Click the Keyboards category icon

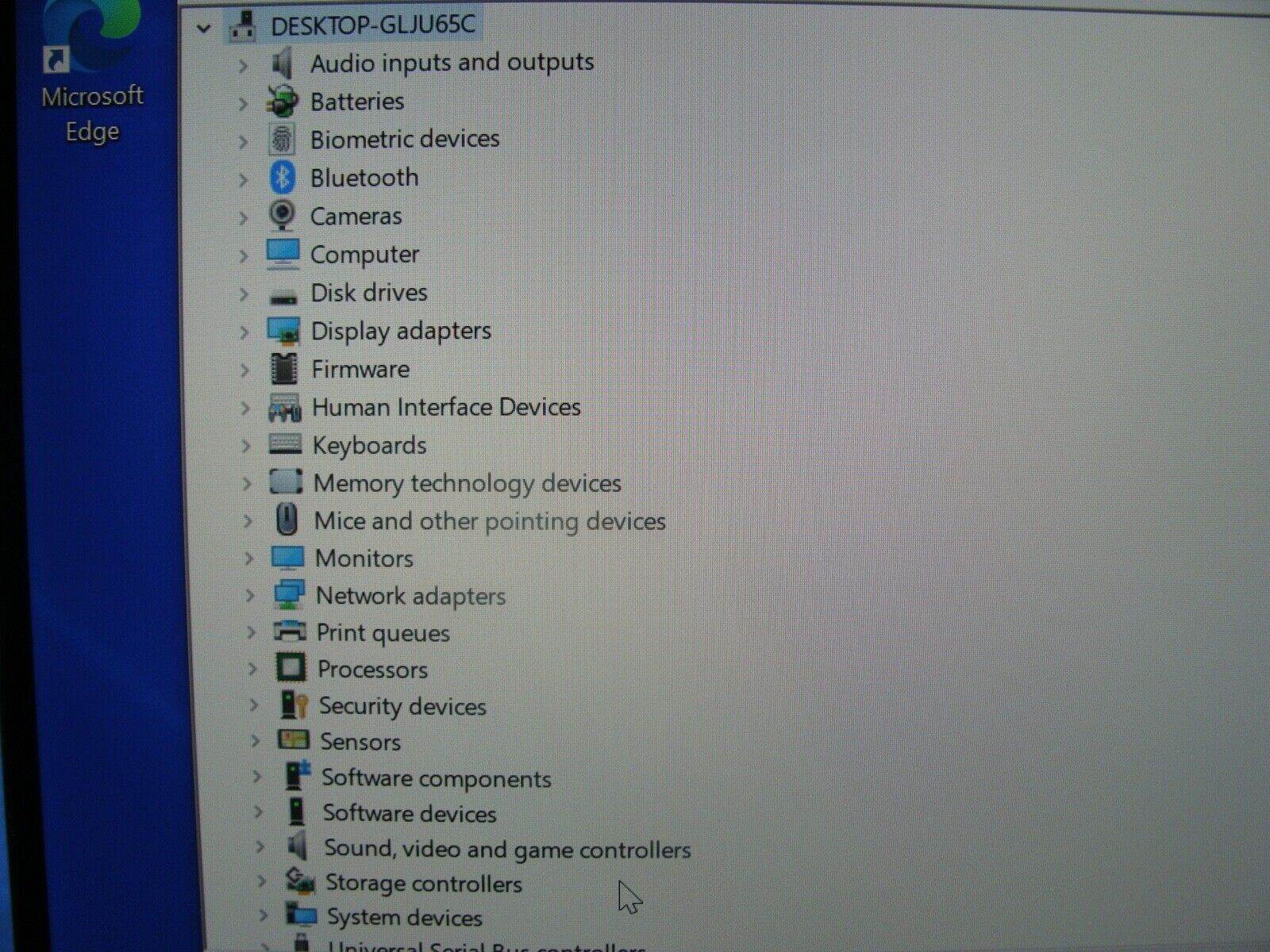coord(286,445)
